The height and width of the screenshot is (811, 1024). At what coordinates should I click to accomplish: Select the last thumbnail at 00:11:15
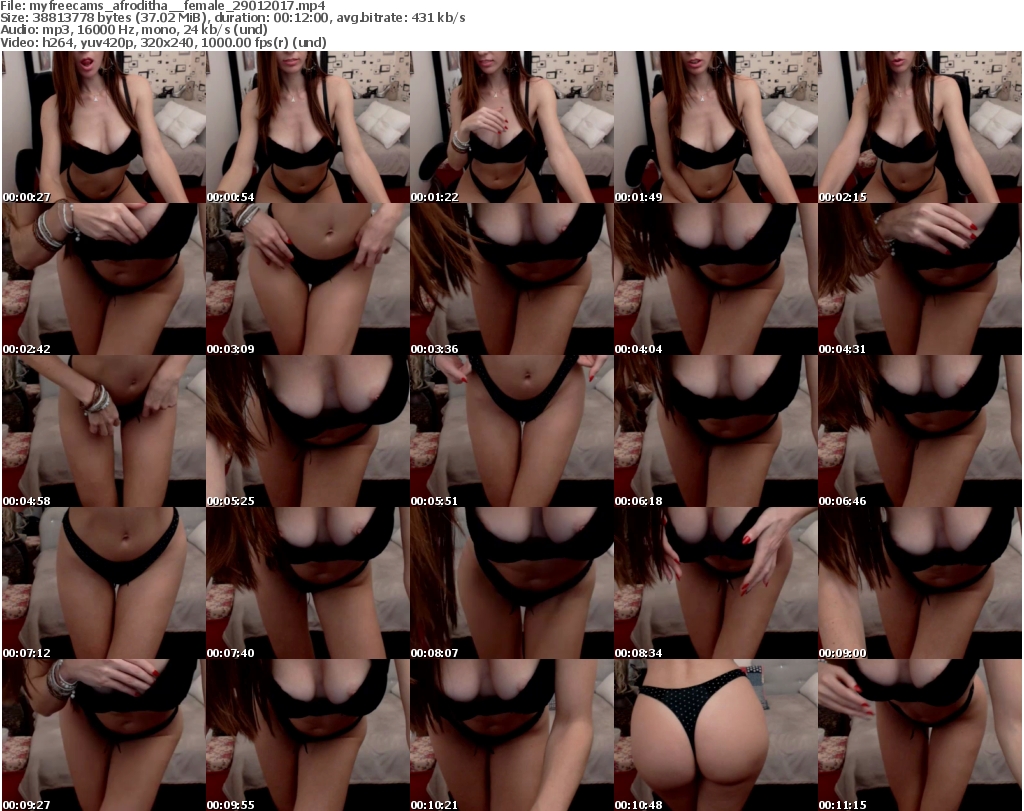click(919, 736)
